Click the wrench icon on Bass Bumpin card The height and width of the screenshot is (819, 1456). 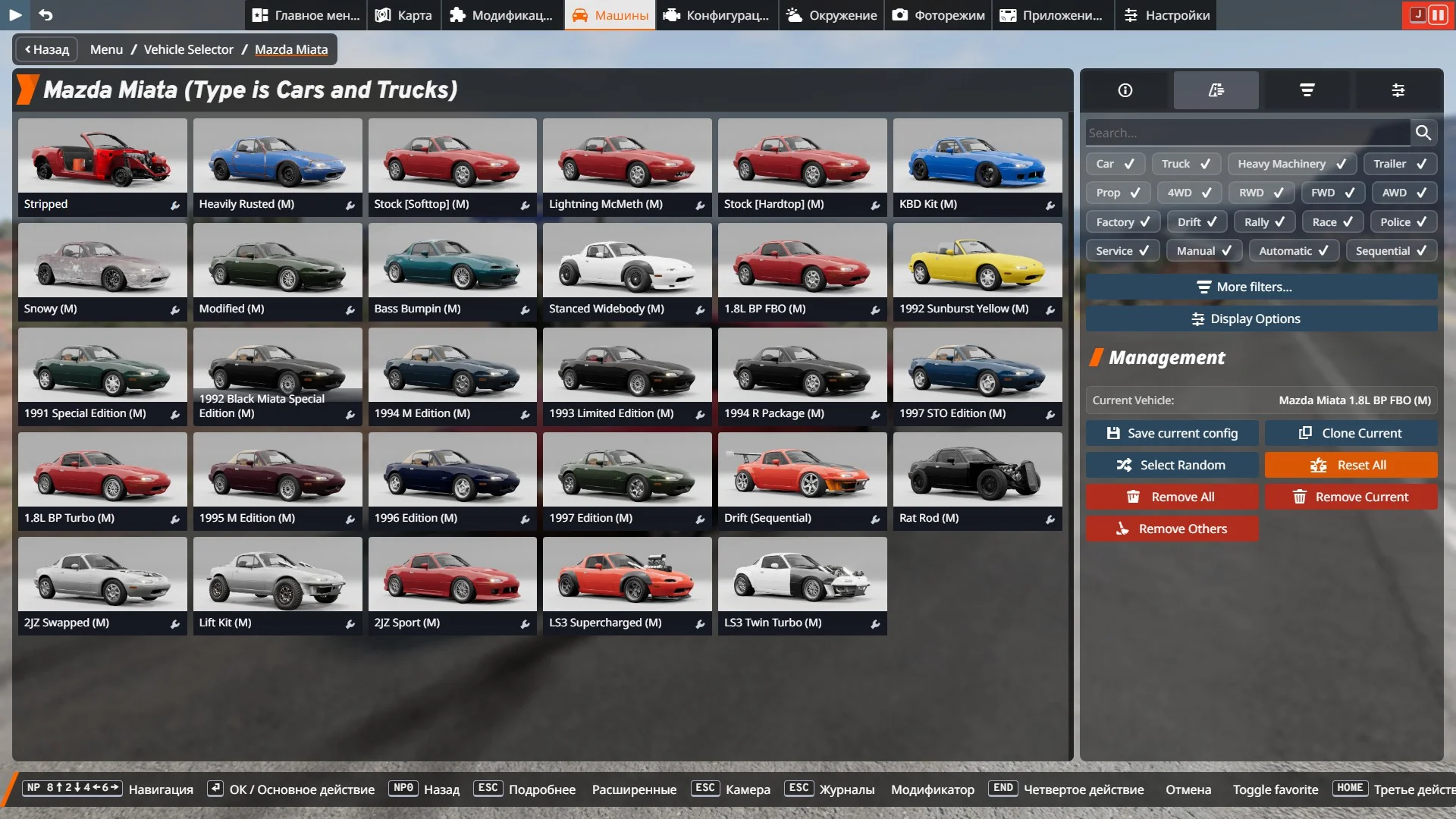tap(525, 309)
